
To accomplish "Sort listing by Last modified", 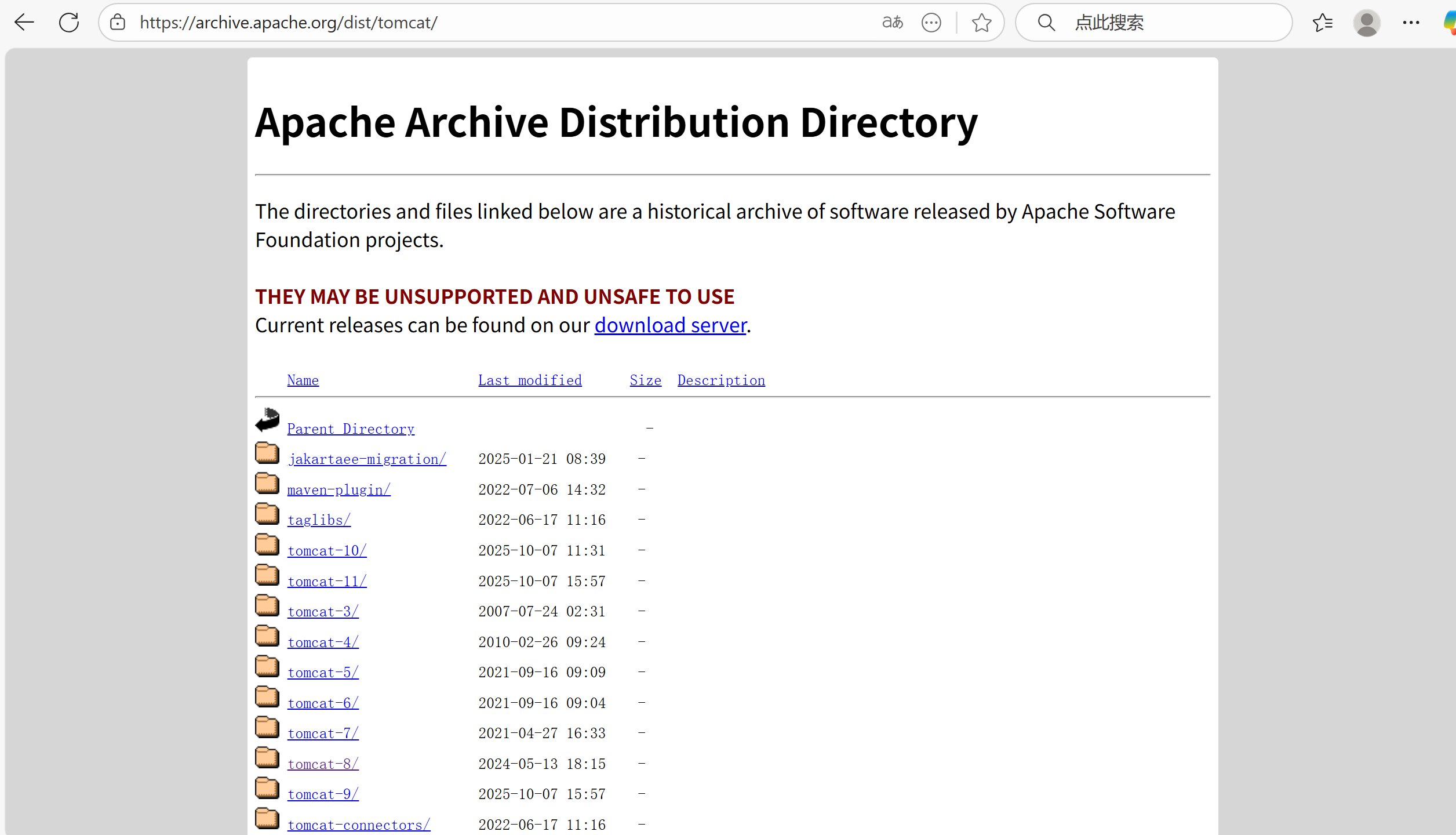I will coord(529,380).
